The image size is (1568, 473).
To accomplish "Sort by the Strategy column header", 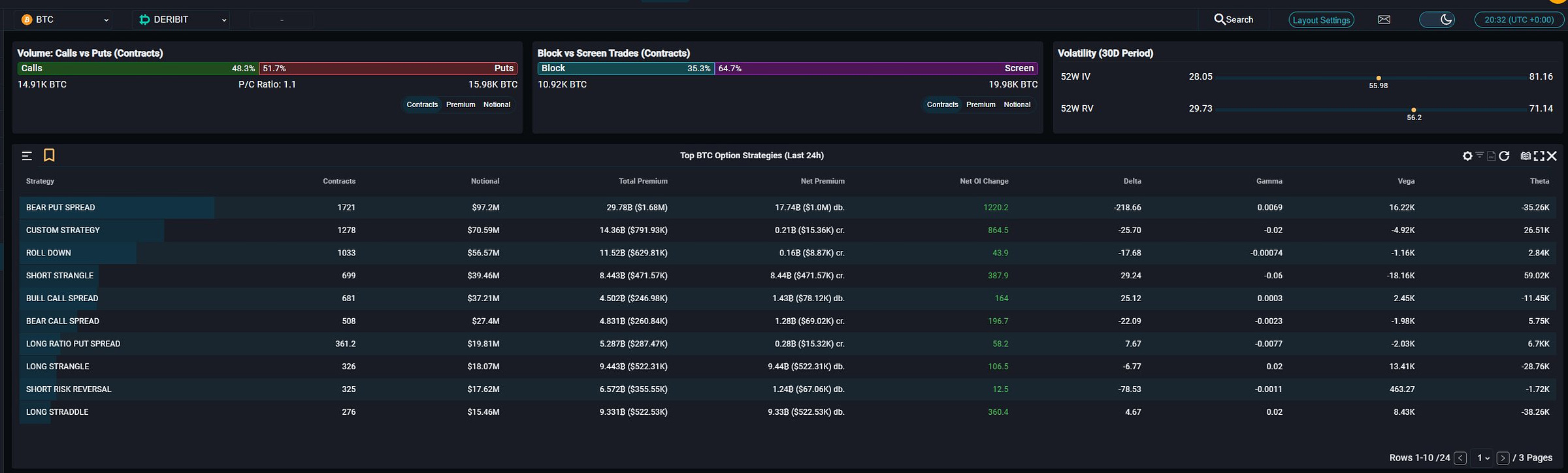I will (x=40, y=181).
